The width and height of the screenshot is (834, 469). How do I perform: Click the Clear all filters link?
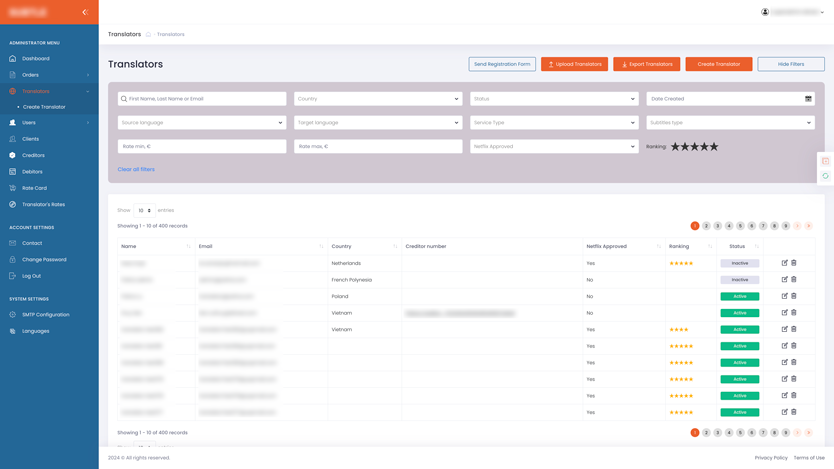pos(136,169)
